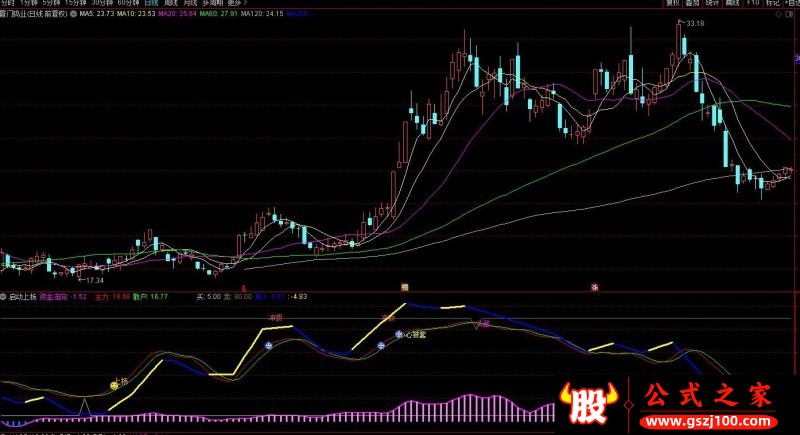Click the 心被套 face signal icon
800x435 pixels.
[x=399, y=335]
